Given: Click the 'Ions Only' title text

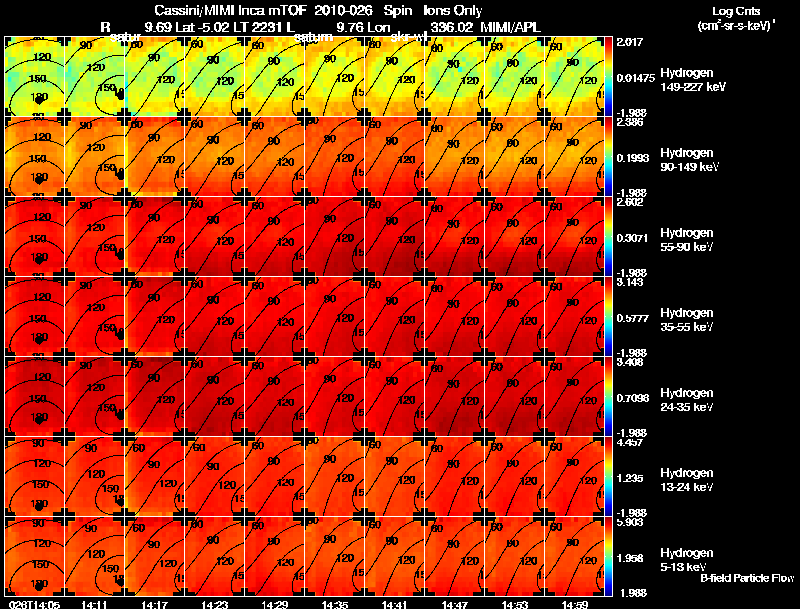Looking at the screenshot, I should (453, 11).
